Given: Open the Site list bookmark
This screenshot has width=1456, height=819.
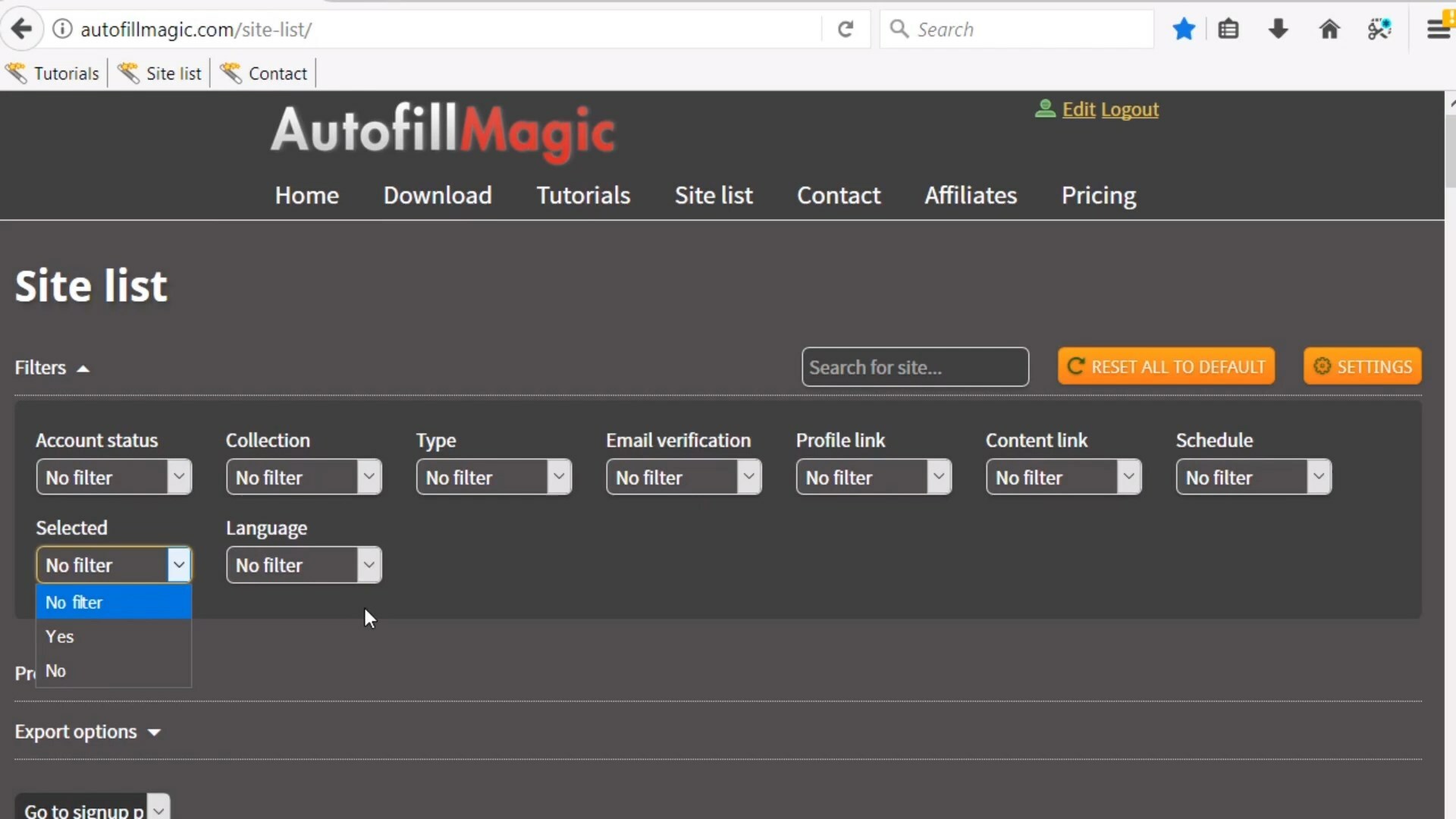Looking at the screenshot, I should 159,74.
